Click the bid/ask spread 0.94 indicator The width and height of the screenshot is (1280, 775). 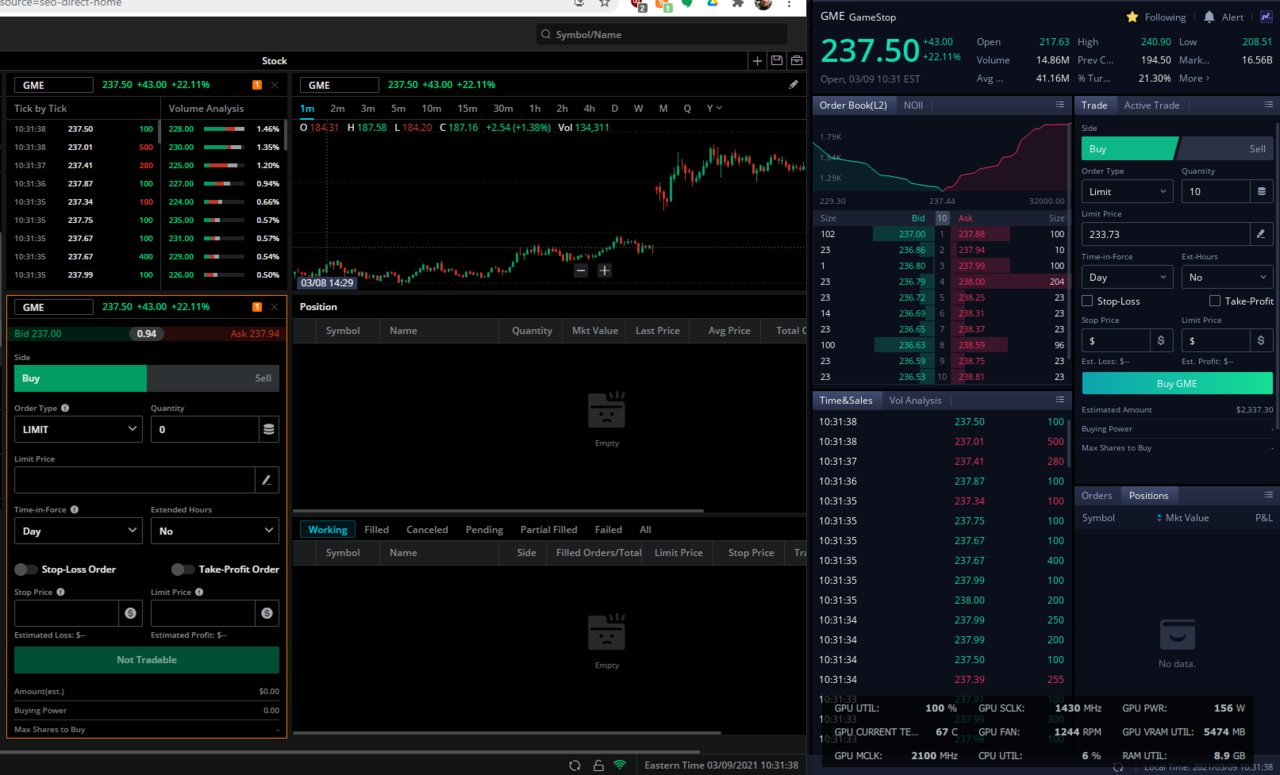[x=146, y=333]
